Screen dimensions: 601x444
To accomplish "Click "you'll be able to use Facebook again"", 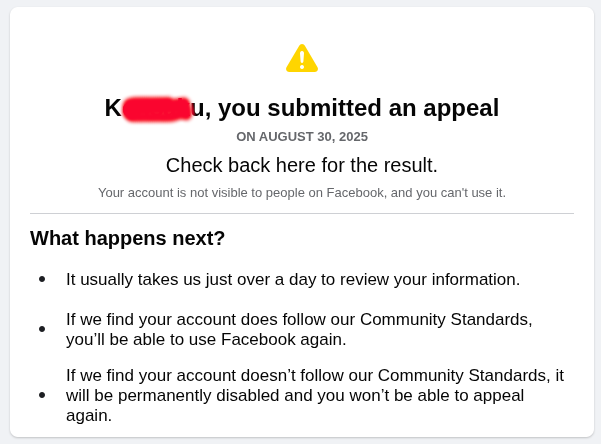I will (206, 339).
